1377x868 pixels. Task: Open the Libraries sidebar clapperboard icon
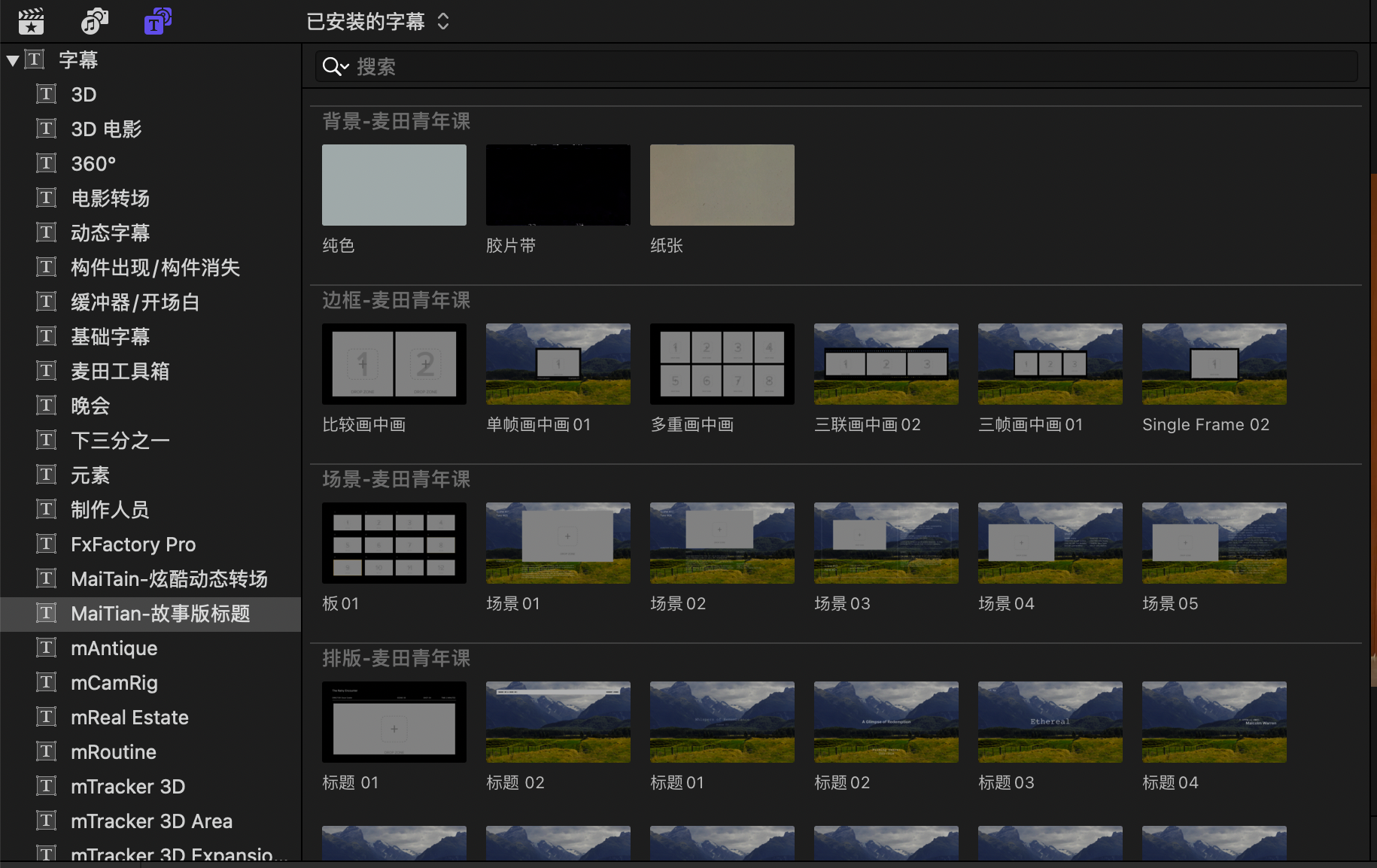31,21
